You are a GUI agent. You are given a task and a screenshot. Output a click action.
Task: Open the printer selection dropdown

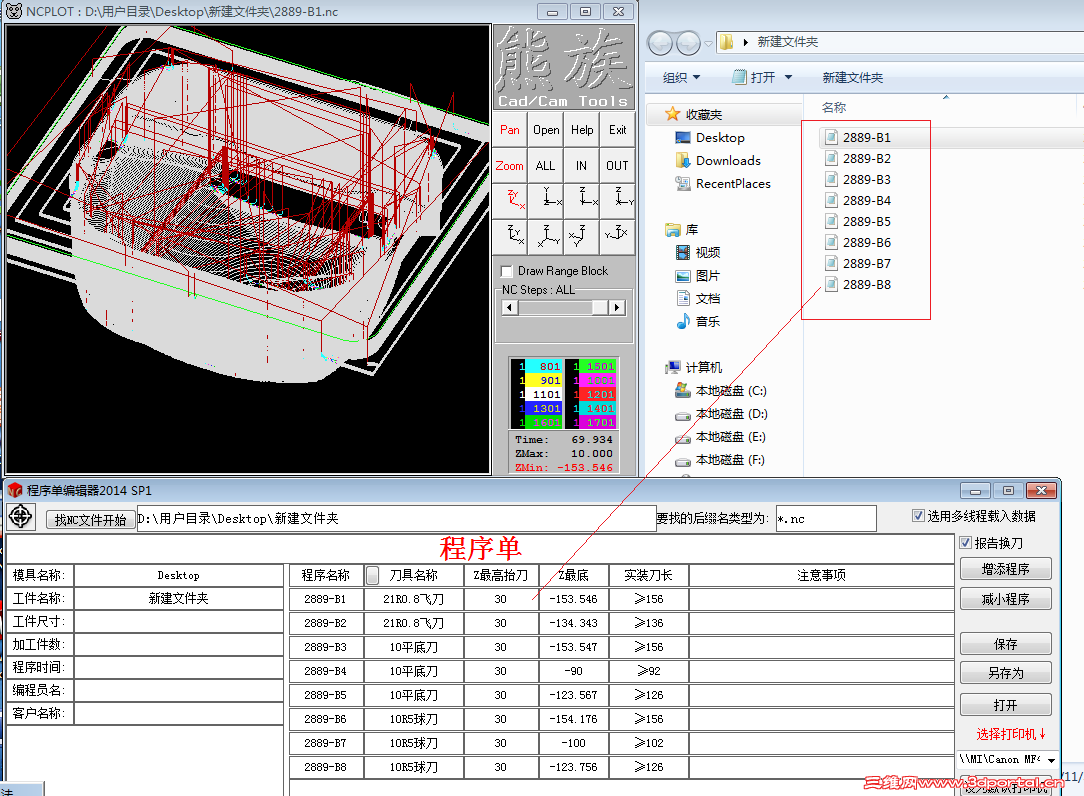1052,759
